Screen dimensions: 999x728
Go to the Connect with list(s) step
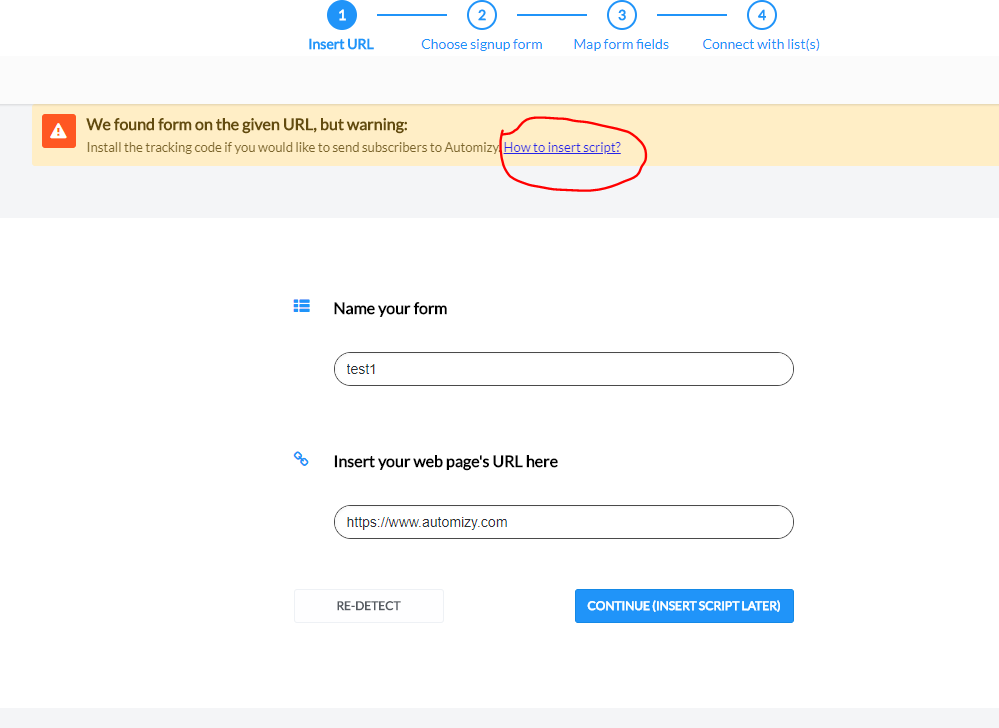[761, 44]
